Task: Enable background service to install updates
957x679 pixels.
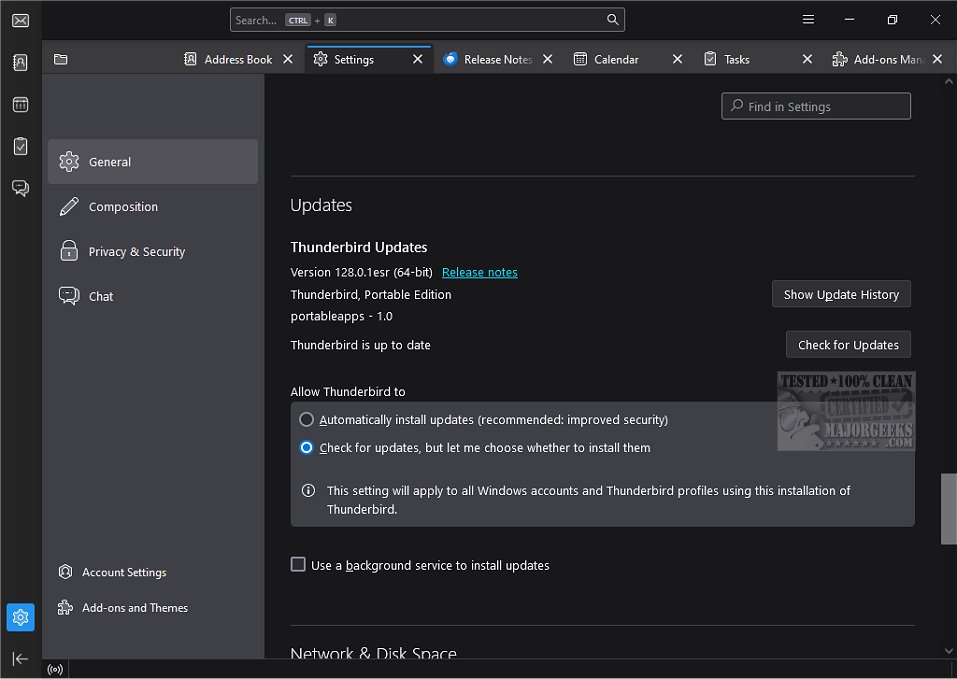Action: coord(298,565)
